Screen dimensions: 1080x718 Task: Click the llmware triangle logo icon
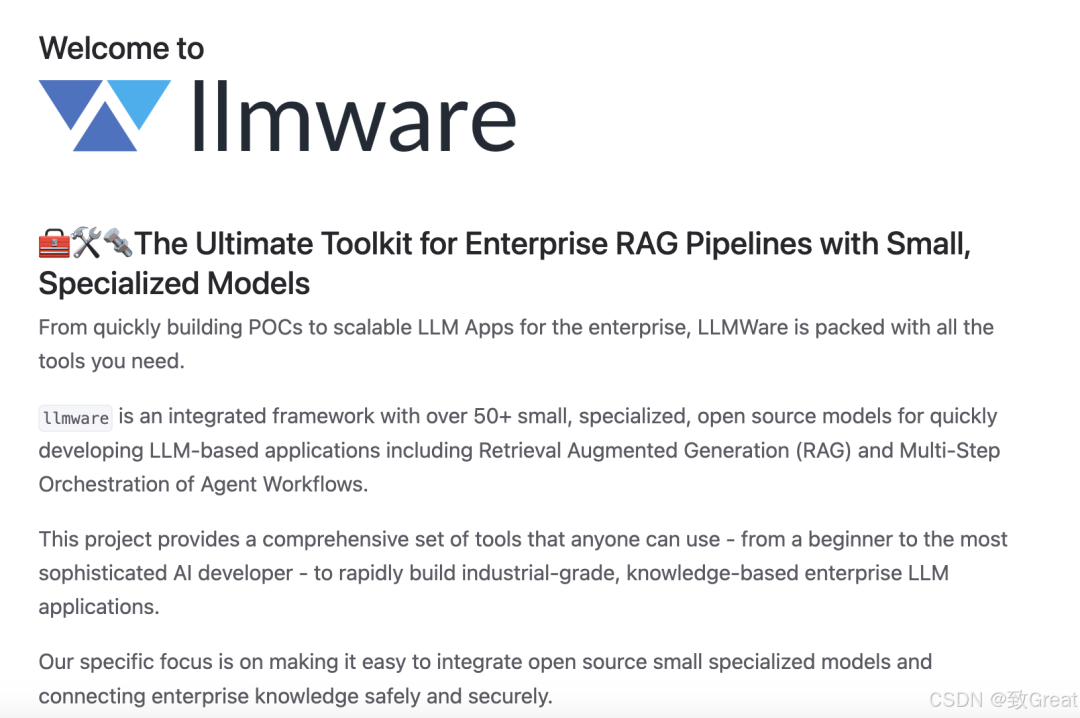click(x=105, y=115)
